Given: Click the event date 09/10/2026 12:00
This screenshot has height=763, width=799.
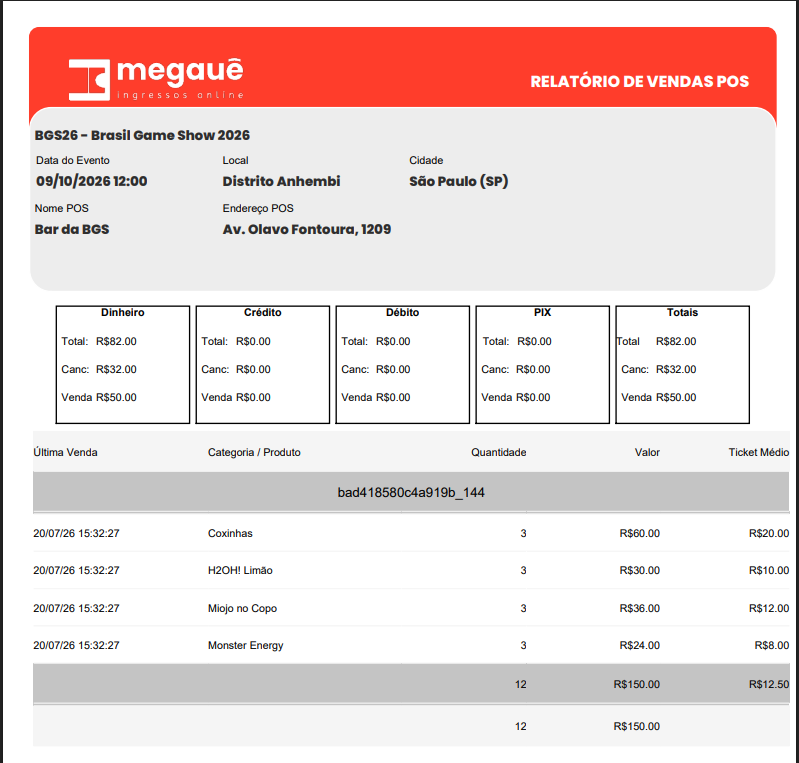Looking at the screenshot, I should pyautogui.click(x=91, y=181).
